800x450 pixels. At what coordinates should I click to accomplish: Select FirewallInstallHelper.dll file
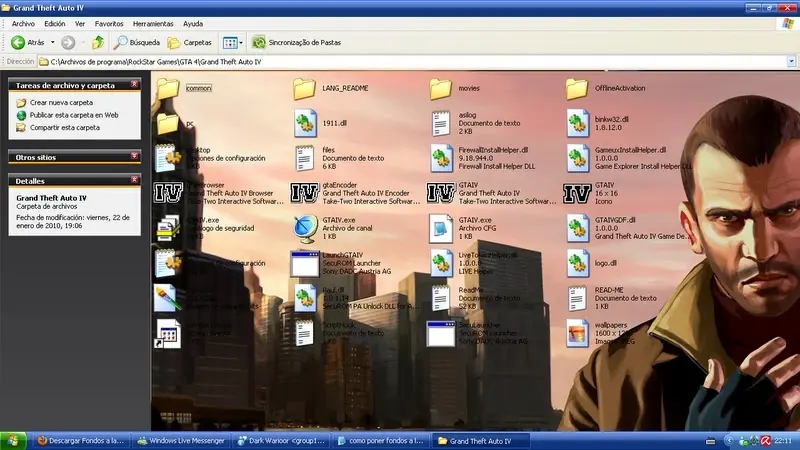pos(441,158)
